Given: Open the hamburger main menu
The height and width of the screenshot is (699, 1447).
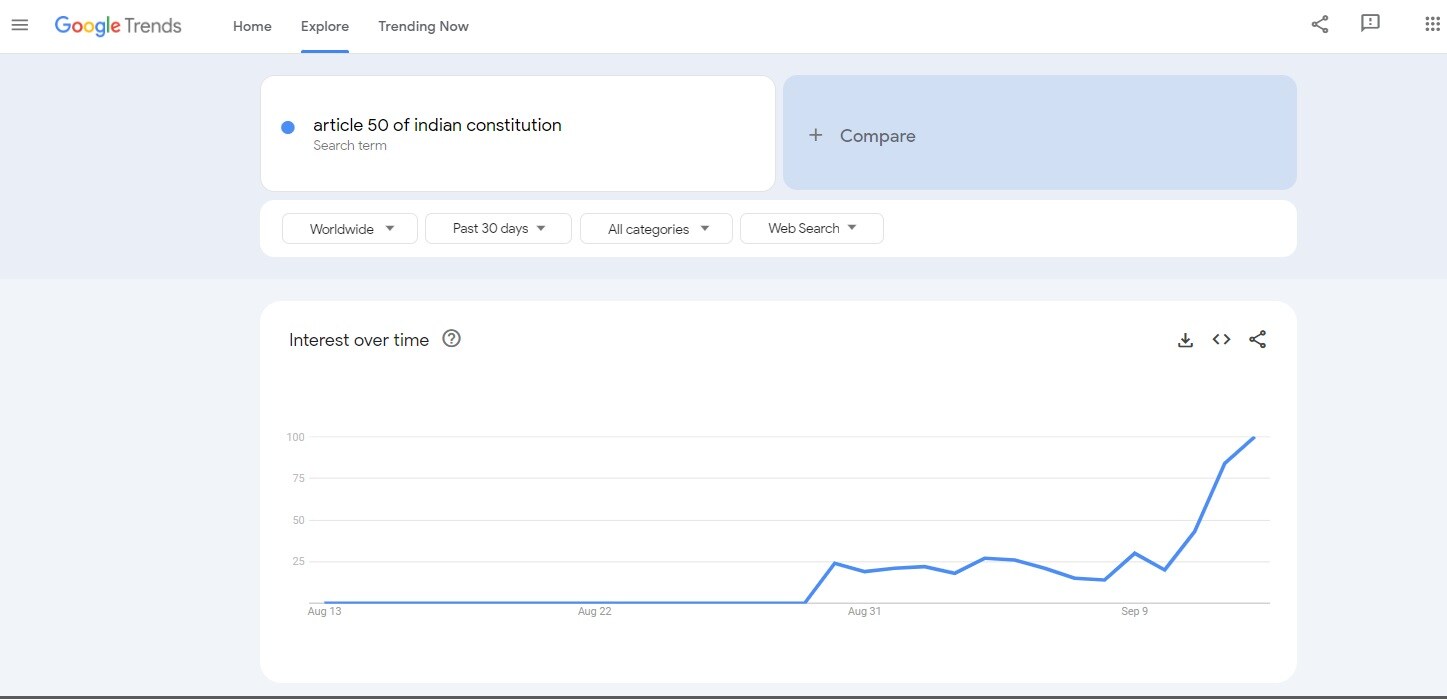Looking at the screenshot, I should 20,25.
